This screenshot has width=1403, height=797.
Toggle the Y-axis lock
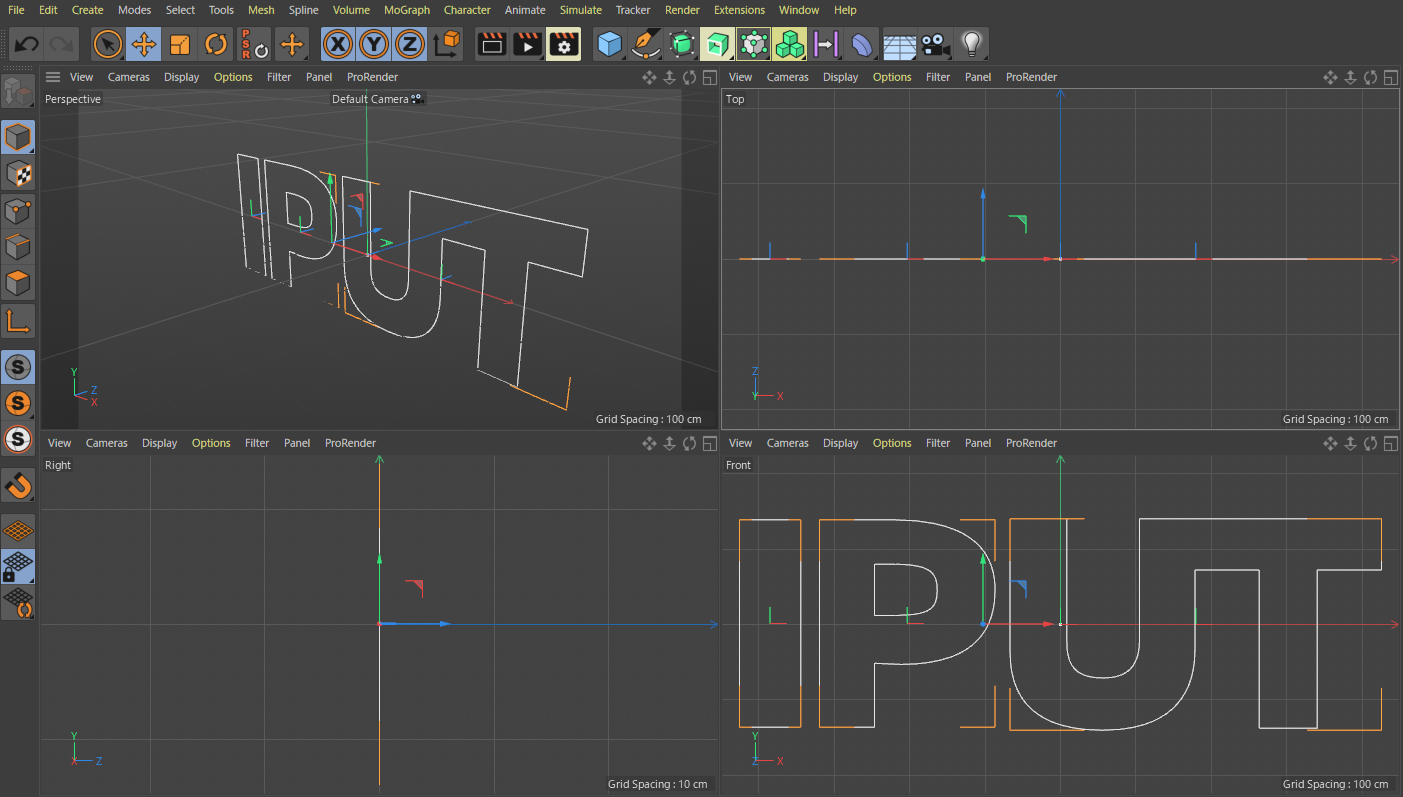374,44
